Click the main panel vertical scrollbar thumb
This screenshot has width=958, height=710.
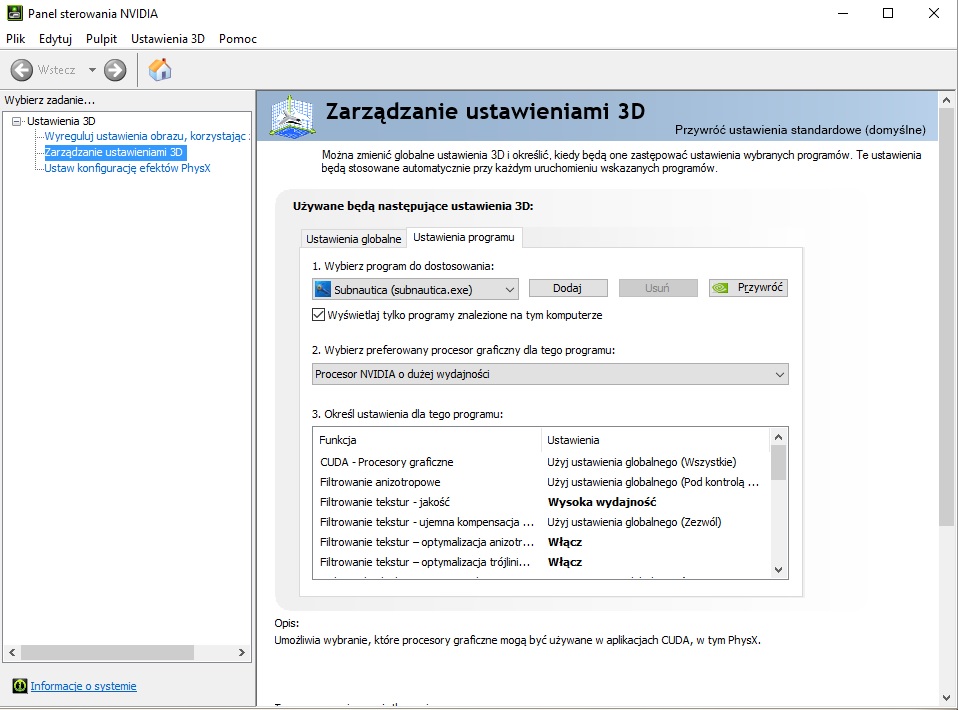pyautogui.click(x=946, y=317)
